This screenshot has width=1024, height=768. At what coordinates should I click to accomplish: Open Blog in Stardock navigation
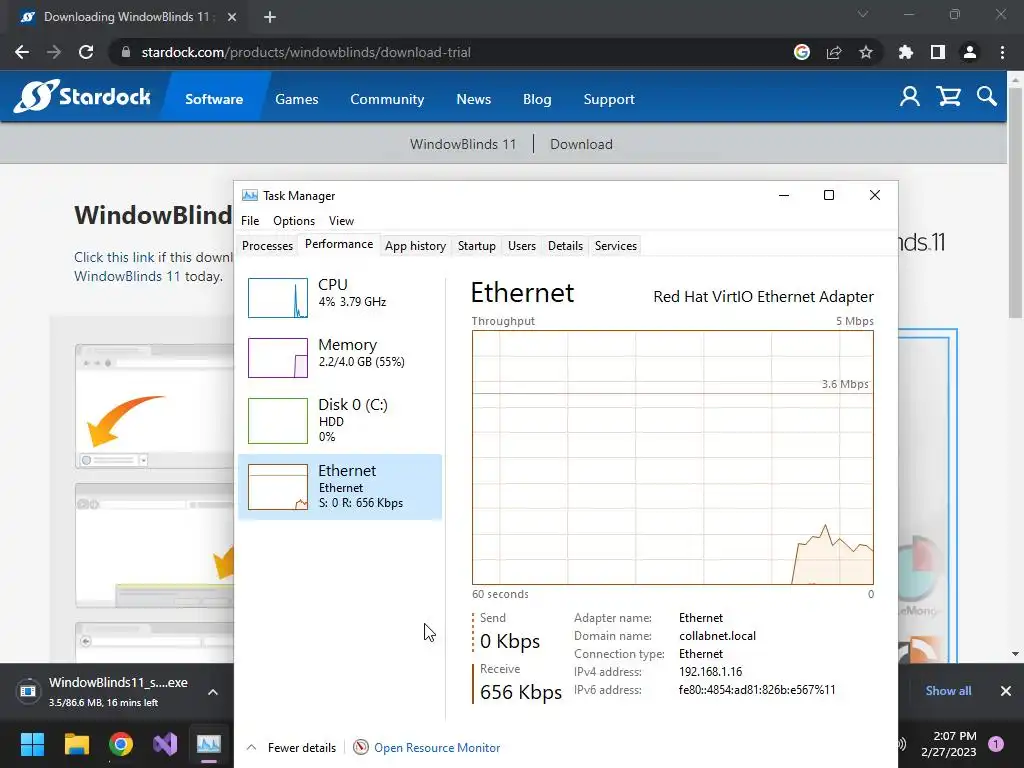pyautogui.click(x=537, y=99)
